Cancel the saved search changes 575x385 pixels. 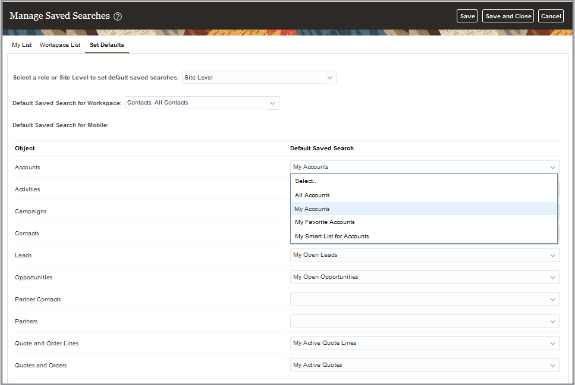point(550,16)
